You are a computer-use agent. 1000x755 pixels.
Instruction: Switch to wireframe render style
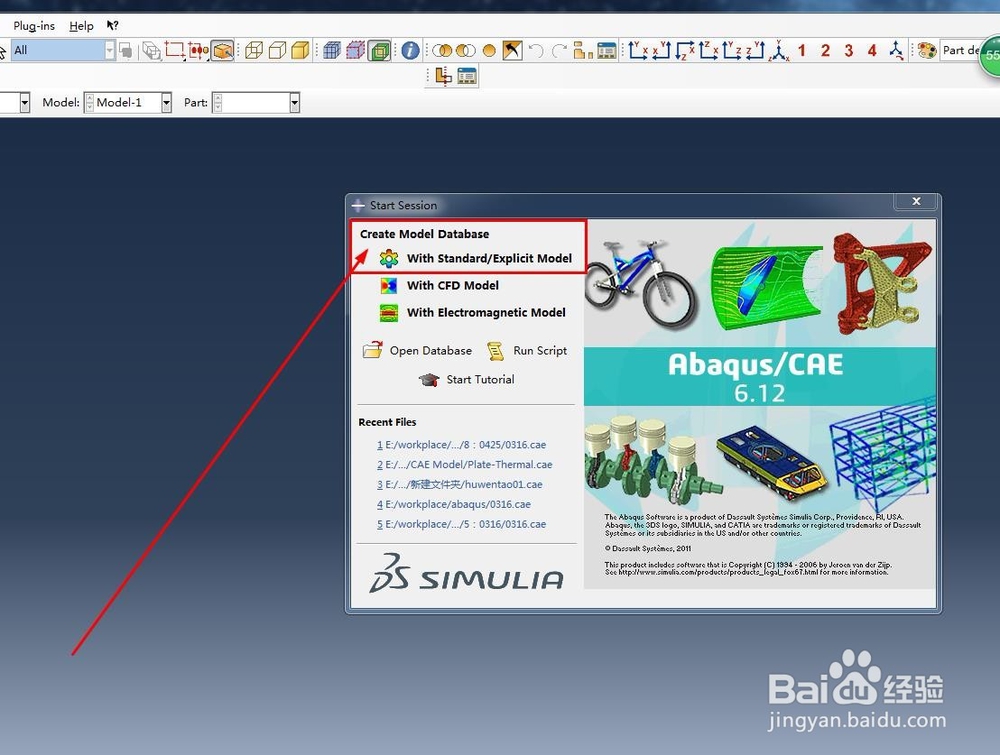pos(254,50)
